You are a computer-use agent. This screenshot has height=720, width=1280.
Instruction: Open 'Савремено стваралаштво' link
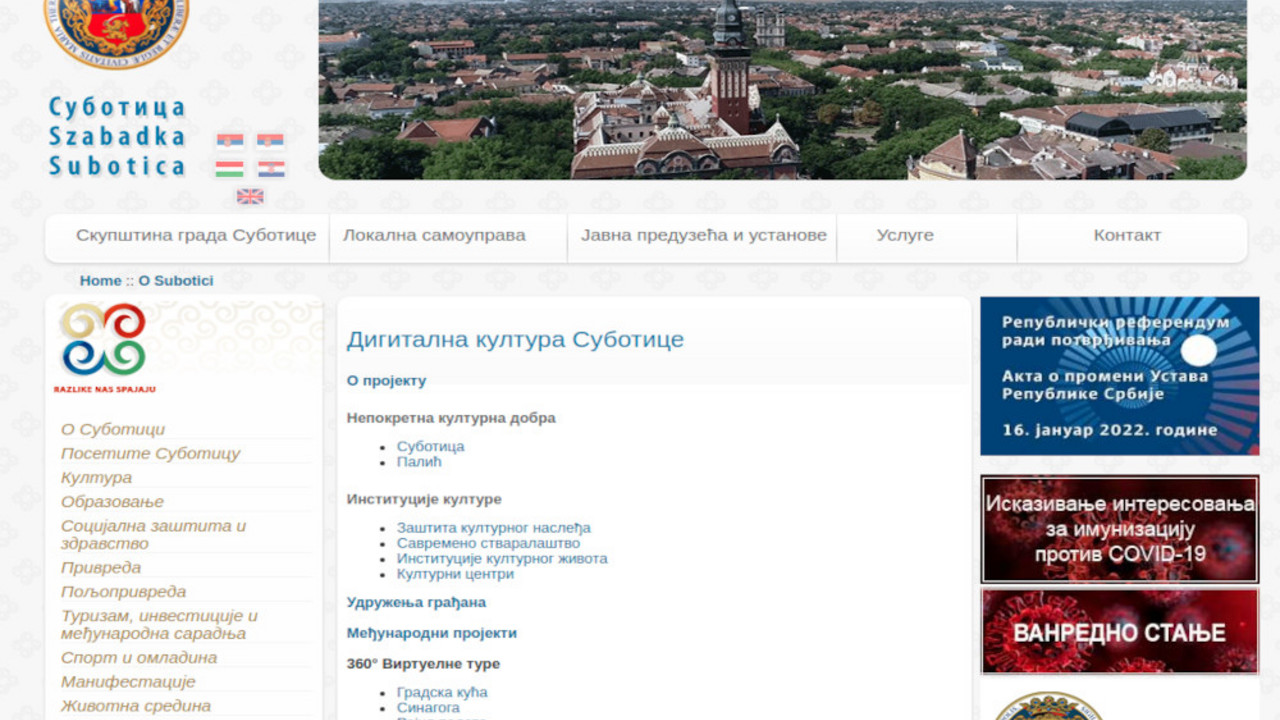pos(488,543)
